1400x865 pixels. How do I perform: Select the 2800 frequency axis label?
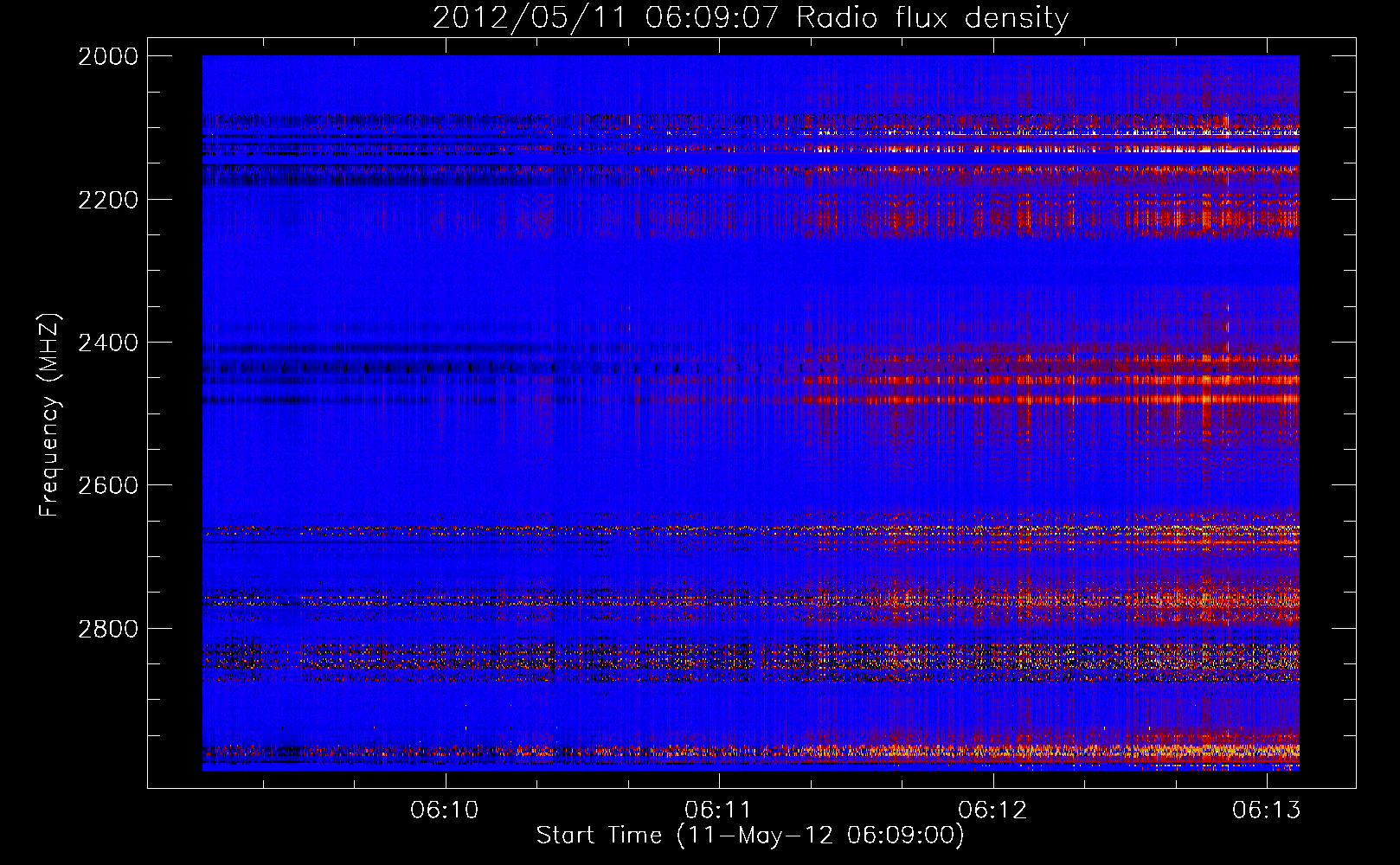pos(107,628)
